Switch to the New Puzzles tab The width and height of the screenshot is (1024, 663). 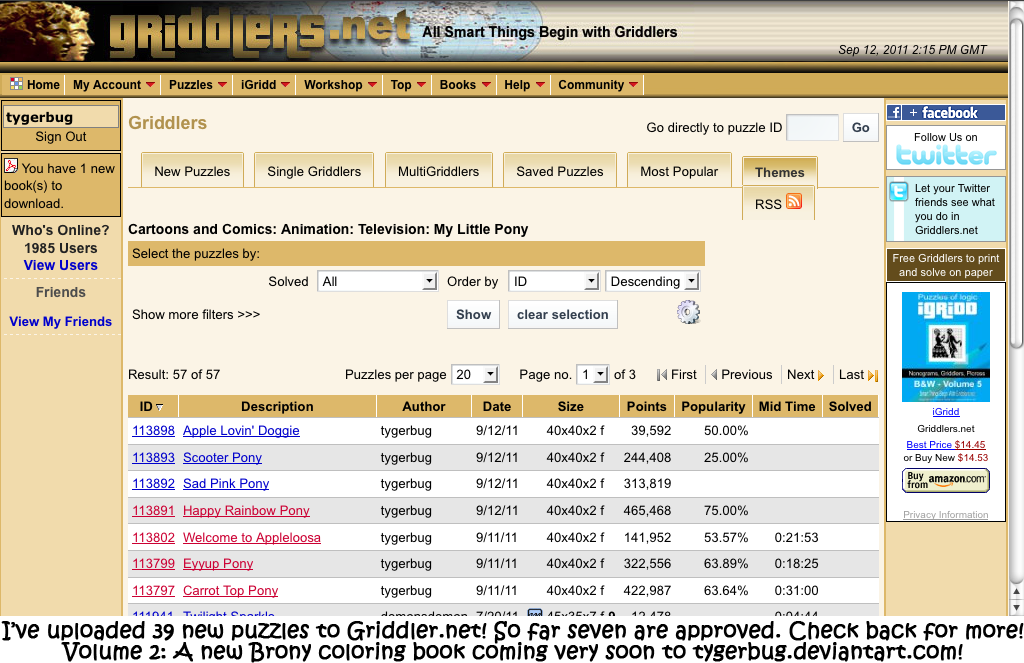tap(192, 171)
